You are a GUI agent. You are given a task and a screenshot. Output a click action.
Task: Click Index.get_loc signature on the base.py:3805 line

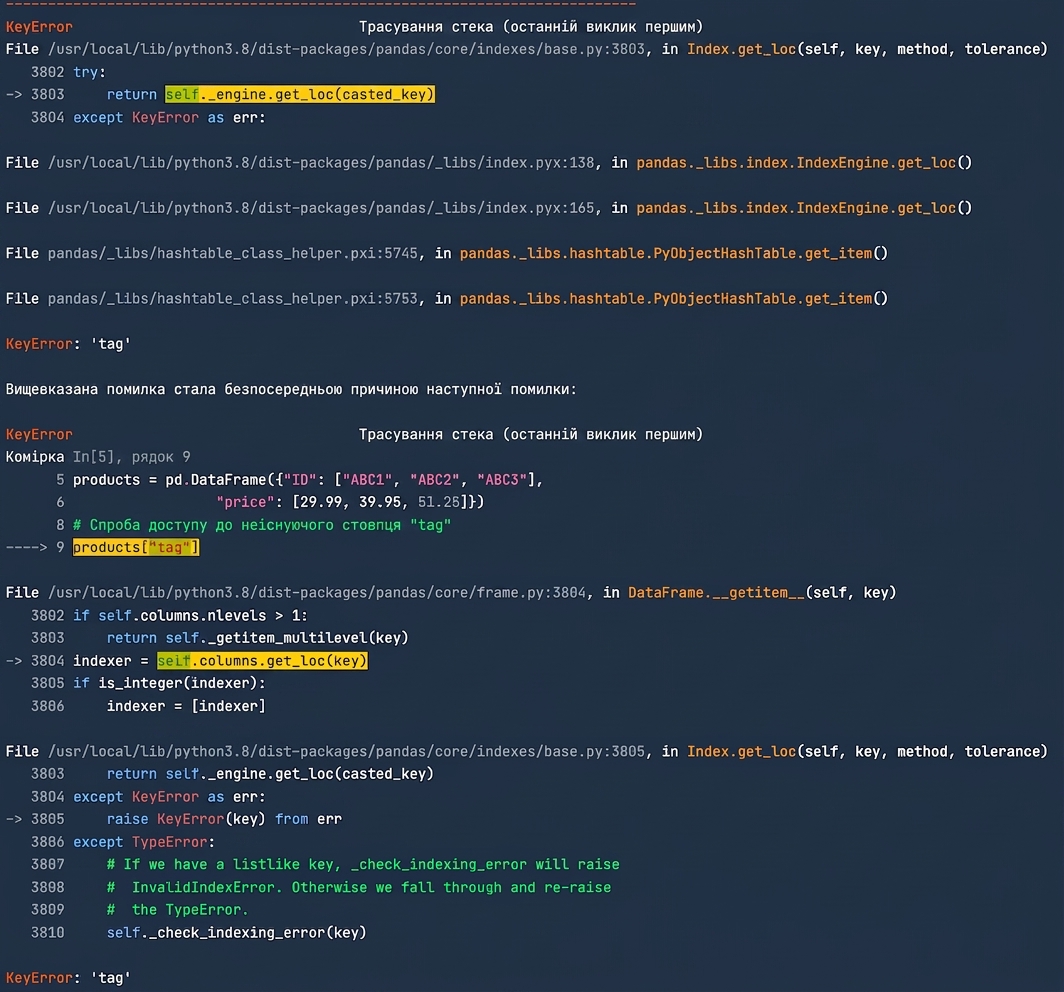pos(867,752)
